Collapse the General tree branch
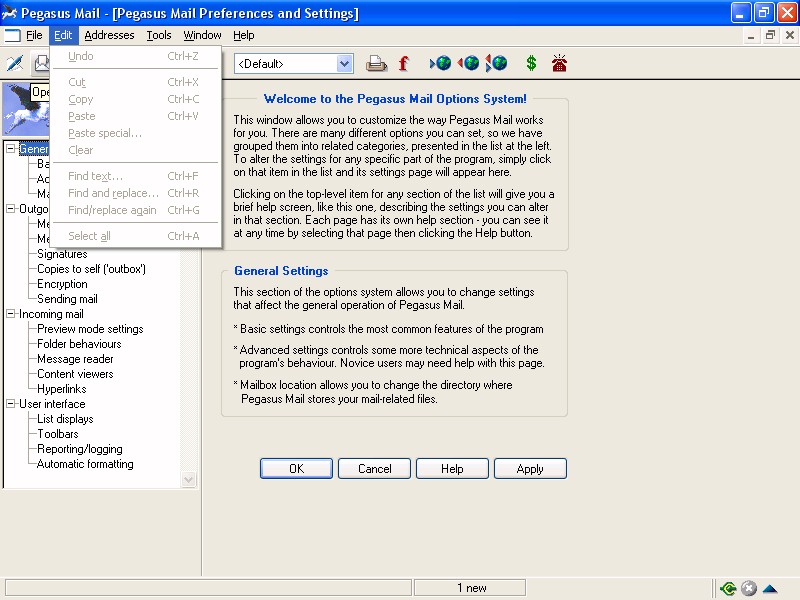The height and width of the screenshot is (600, 800). (10, 148)
